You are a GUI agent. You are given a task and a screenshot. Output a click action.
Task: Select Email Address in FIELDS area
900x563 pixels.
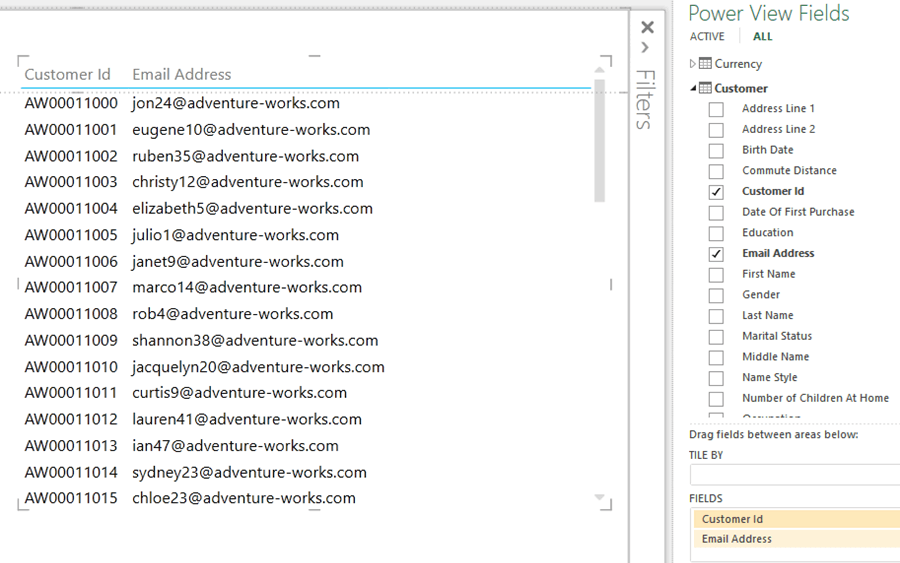[797, 539]
